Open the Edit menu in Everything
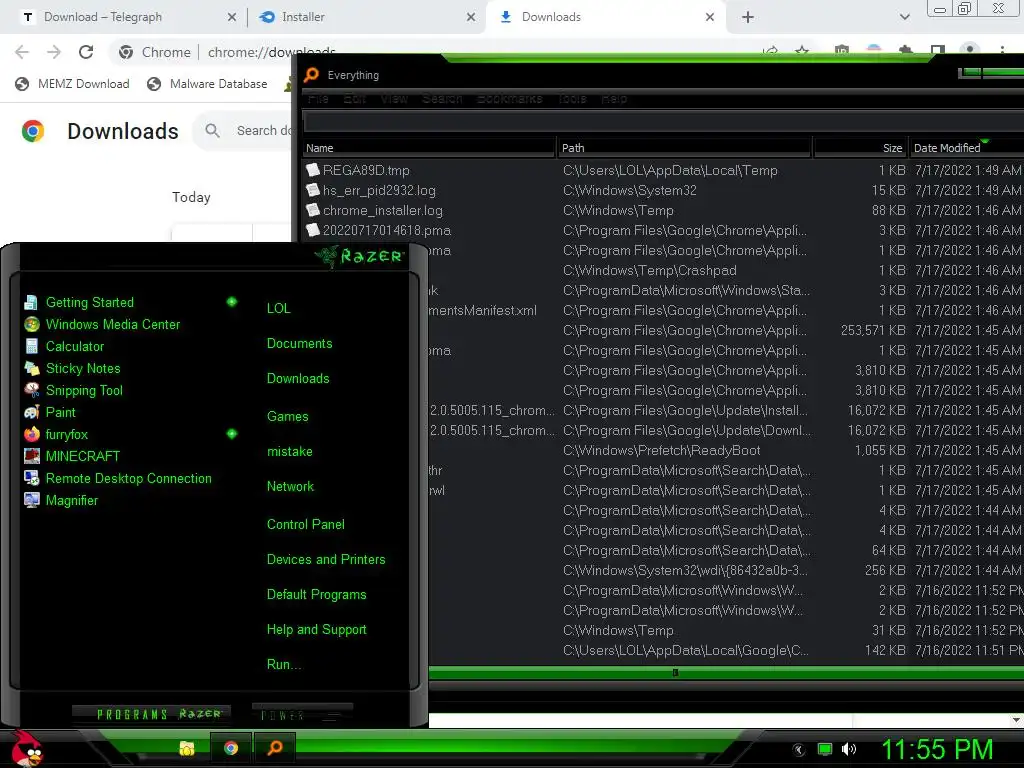This screenshot has width=1024, height=768. click(355, 99)
